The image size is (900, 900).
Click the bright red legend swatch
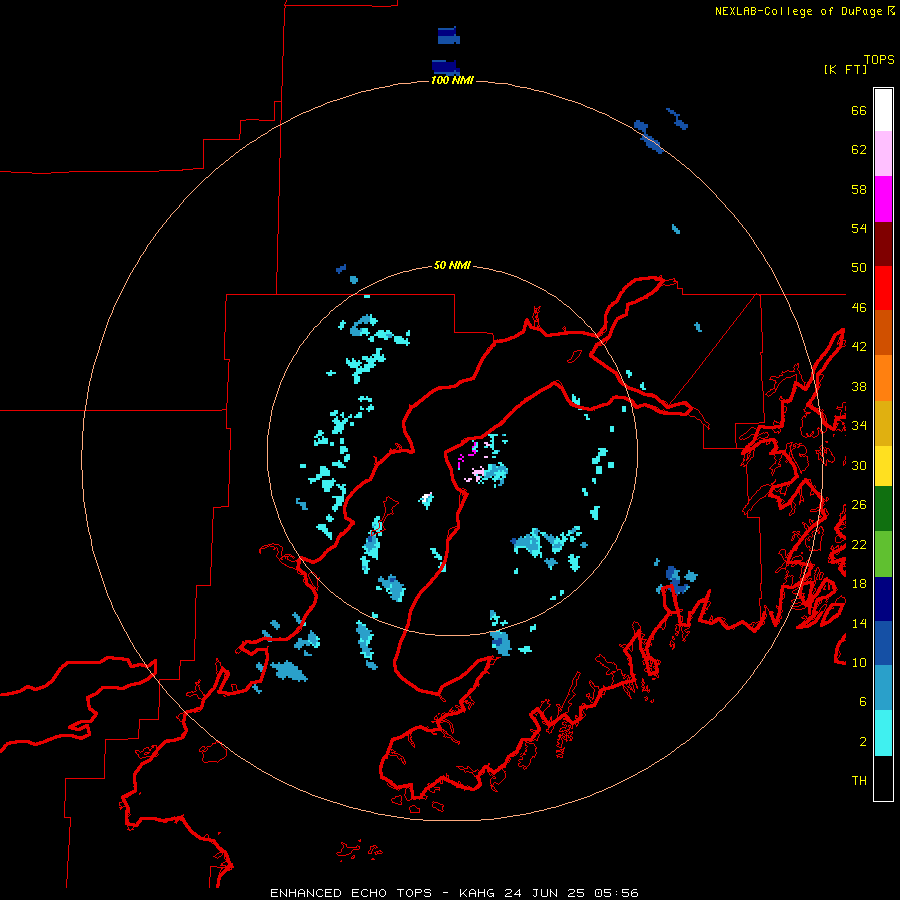(x=883, y=288)
